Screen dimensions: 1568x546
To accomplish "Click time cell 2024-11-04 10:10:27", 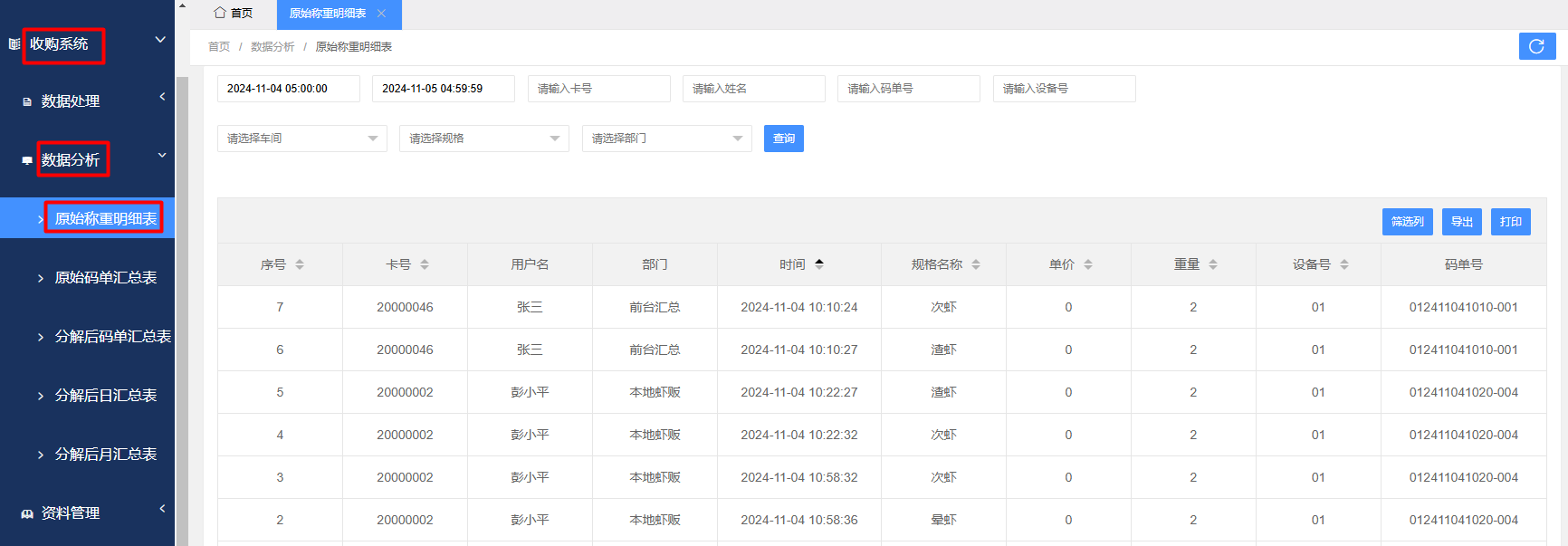I will pyautogui.click(x=799, y=350).
